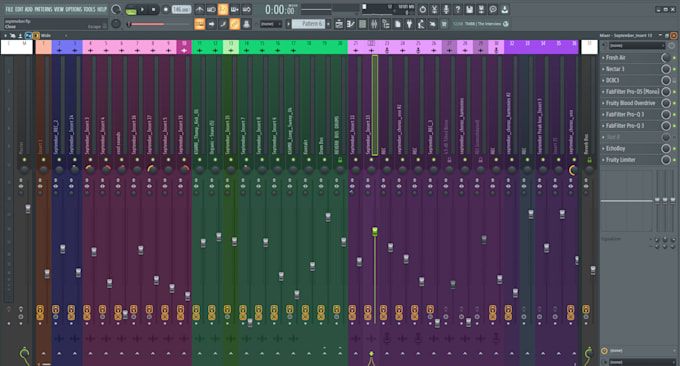Open the PATTERNS menu
Screen dimensions: 680x366
(x=43, y=9)
